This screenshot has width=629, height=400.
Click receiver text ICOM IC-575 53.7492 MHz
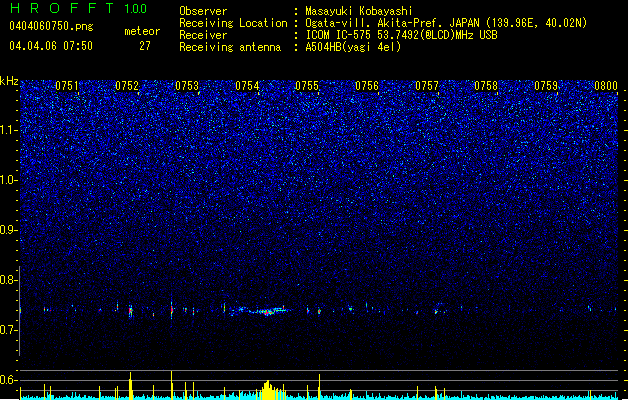click(401, 35)
